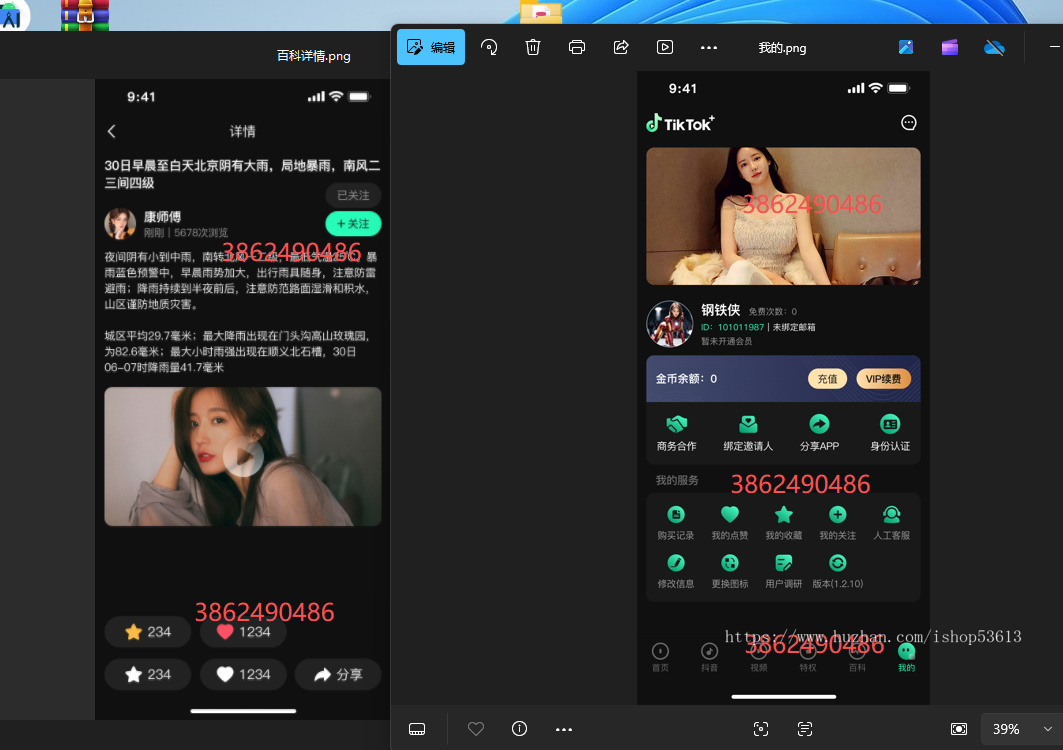Screen dimensions: 1063x750
Task: Click the green +关注 follow button
Action: (353, 224)
